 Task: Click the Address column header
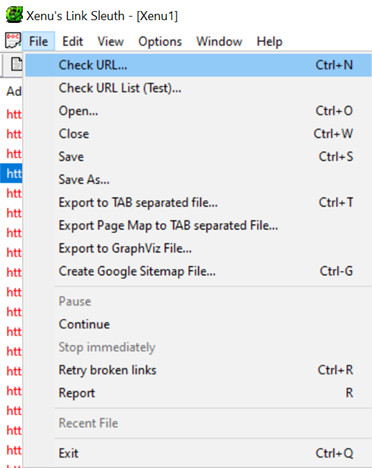tap(13, 91)
